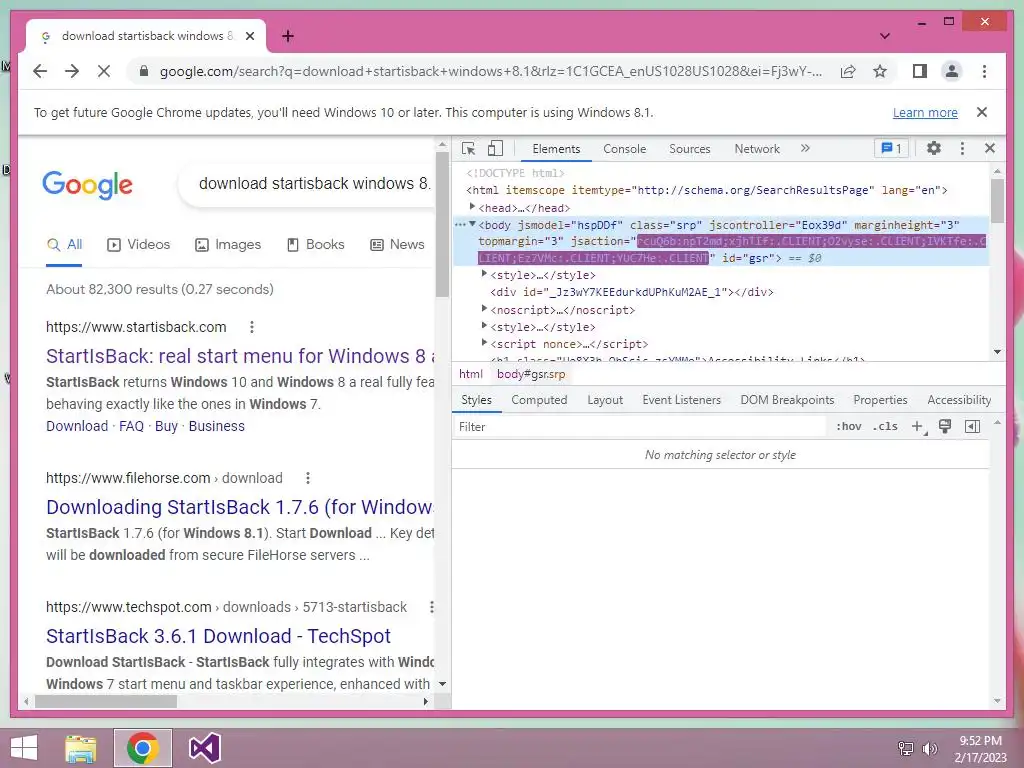Close the 'download startisback' tab
Image resolution: width=1024 pixels, height=768 pixels.
(x=249, y=36)
